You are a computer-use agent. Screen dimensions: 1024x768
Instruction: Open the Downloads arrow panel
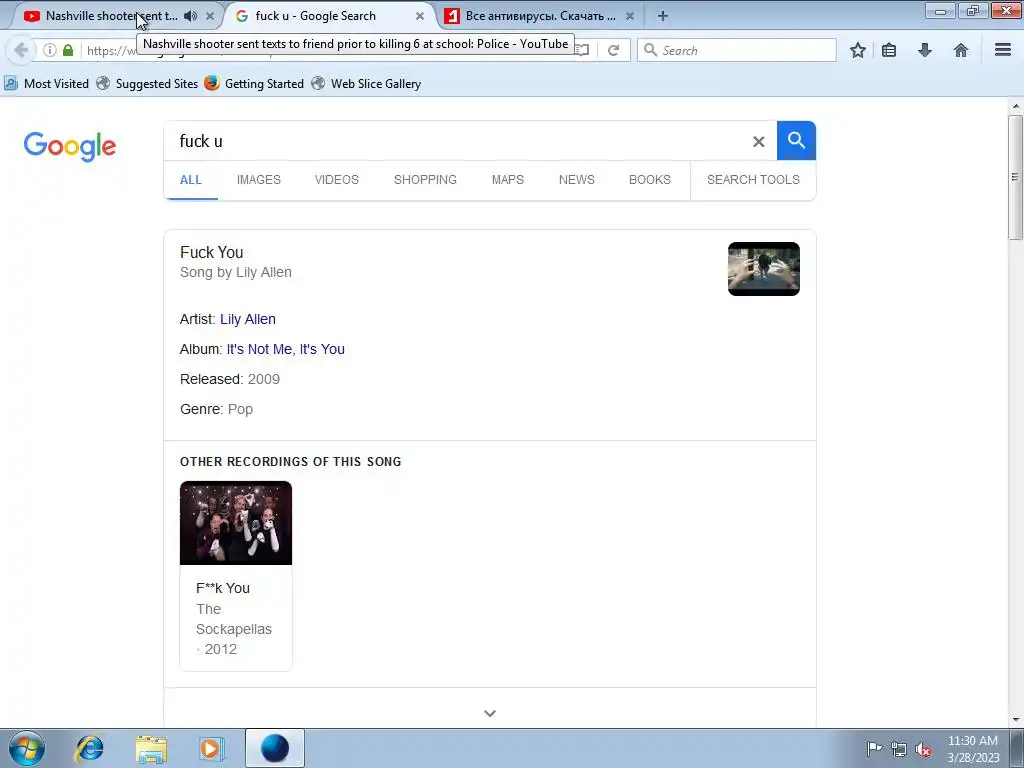[925, 50]
